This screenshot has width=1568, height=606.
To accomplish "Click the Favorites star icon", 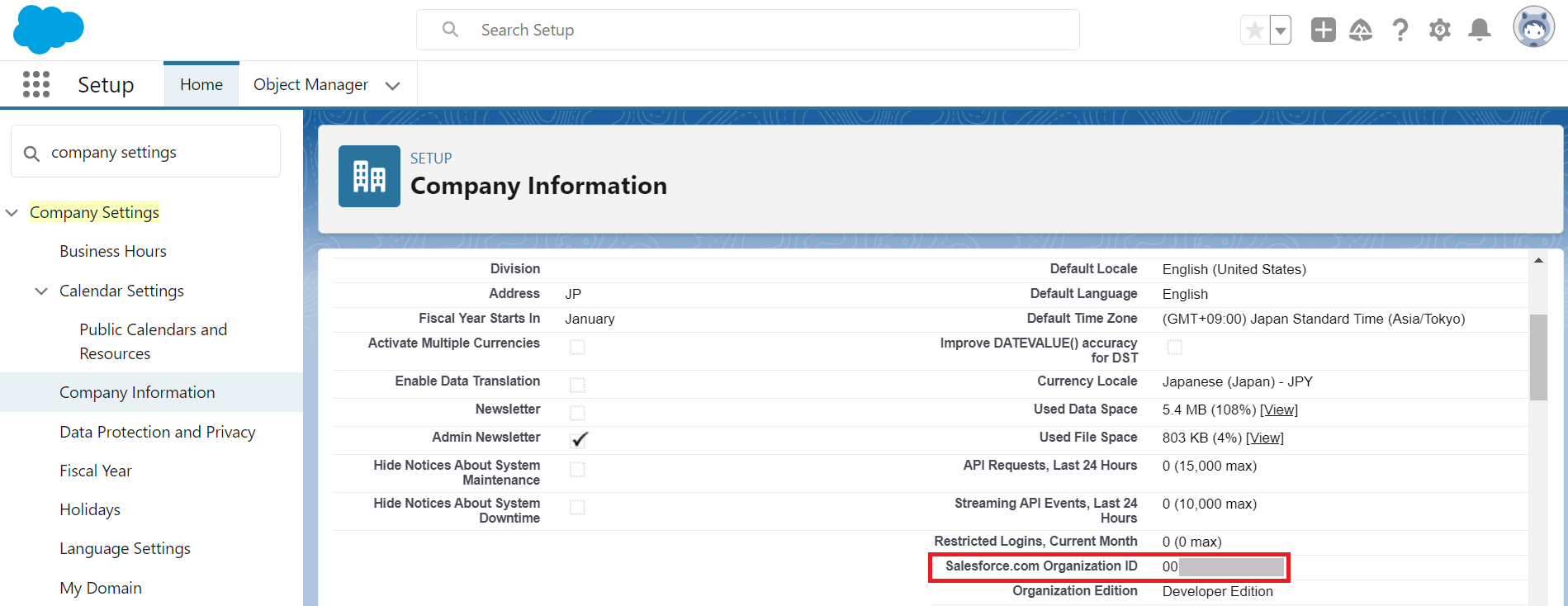I will 1254,31.
